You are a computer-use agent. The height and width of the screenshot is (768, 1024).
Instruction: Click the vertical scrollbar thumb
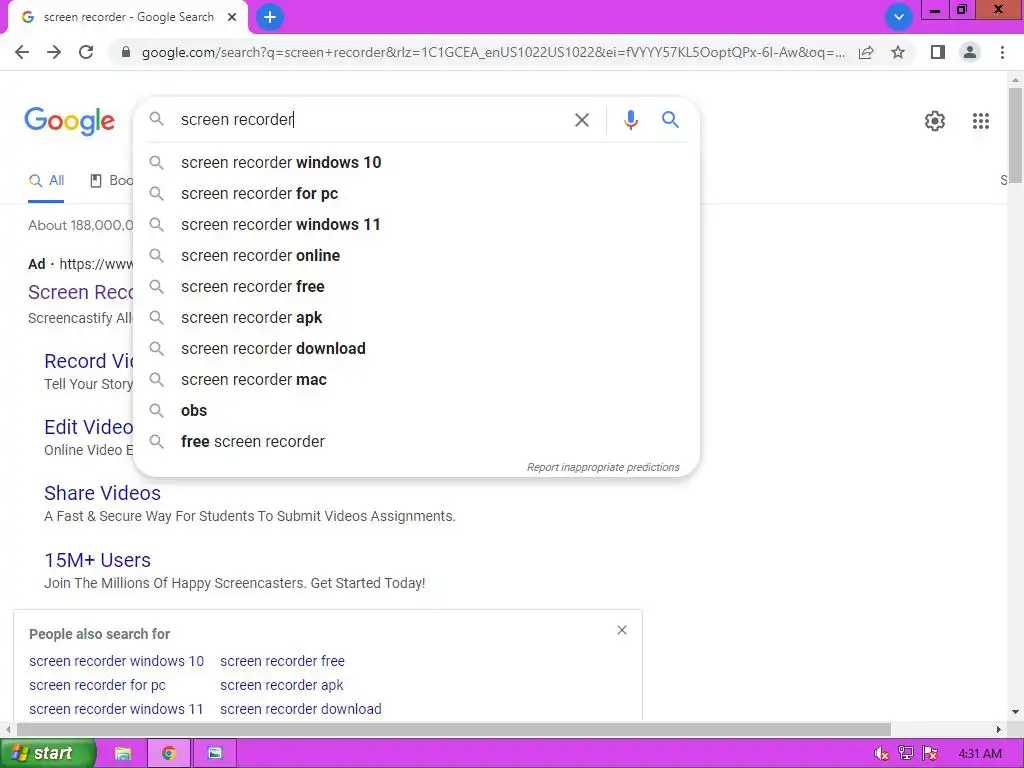1016,136
